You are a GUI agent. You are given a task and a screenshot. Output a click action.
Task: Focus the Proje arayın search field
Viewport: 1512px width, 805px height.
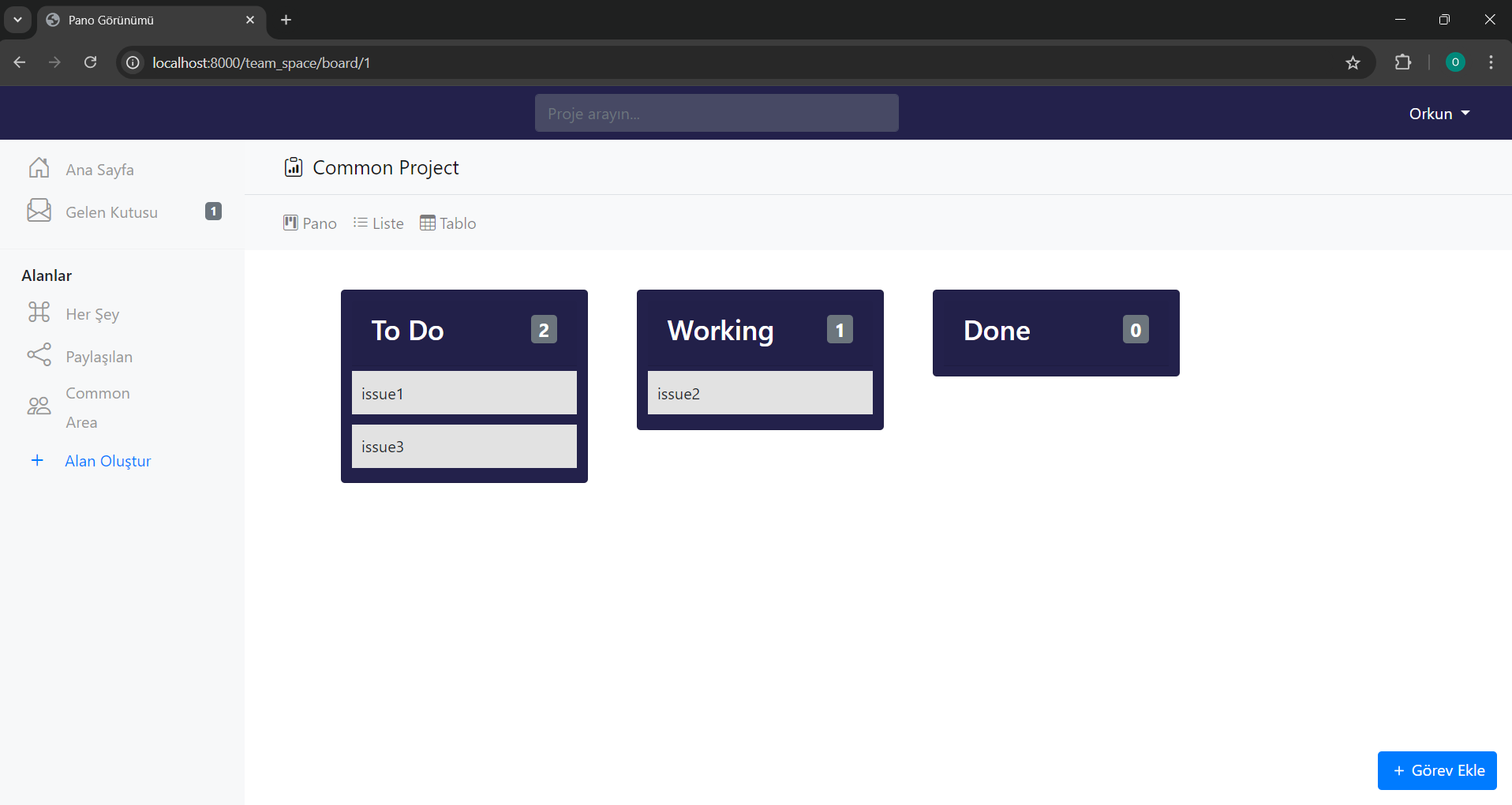[x=716, y=114]
